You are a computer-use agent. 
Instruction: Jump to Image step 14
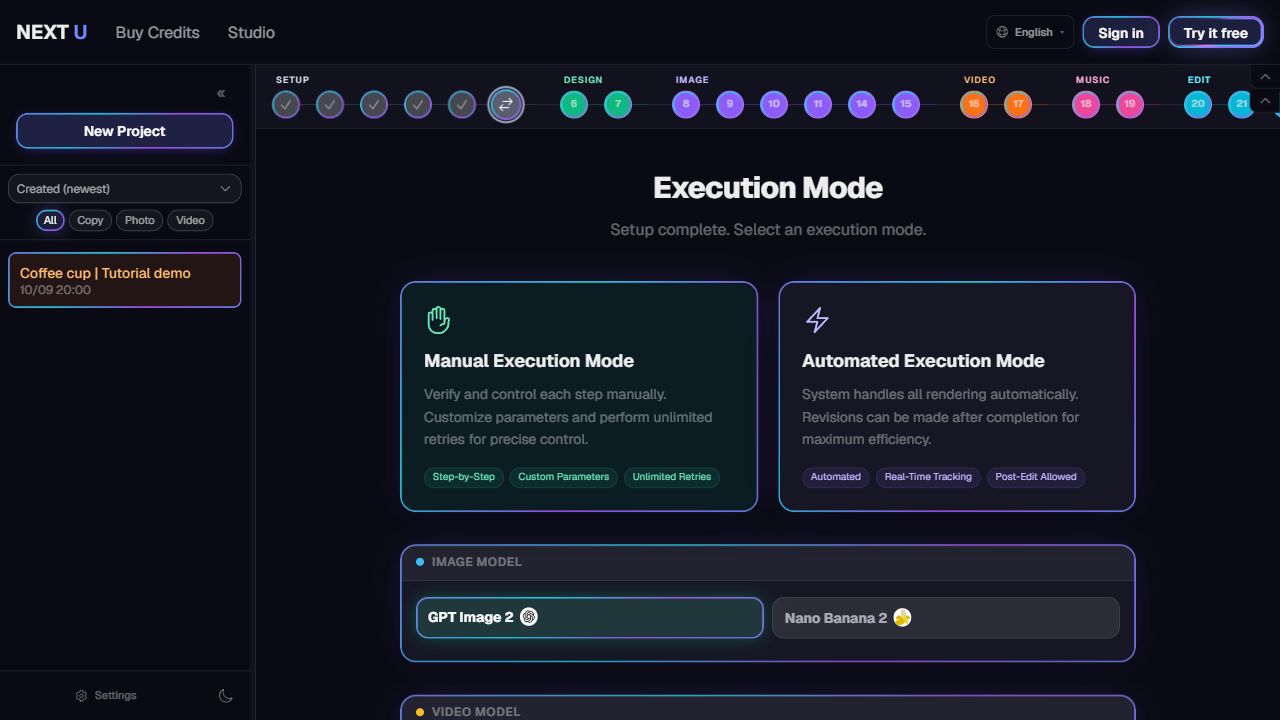862,104
